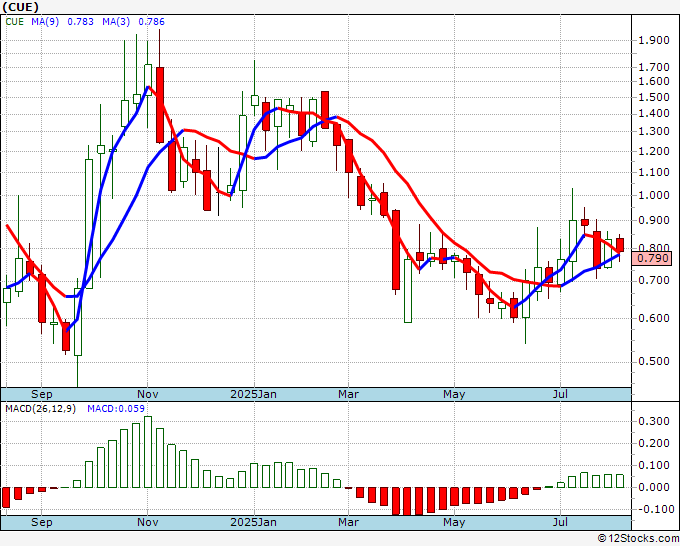
Task: Click Nov on the price chart date axis
Action: (x=148, y=394)
